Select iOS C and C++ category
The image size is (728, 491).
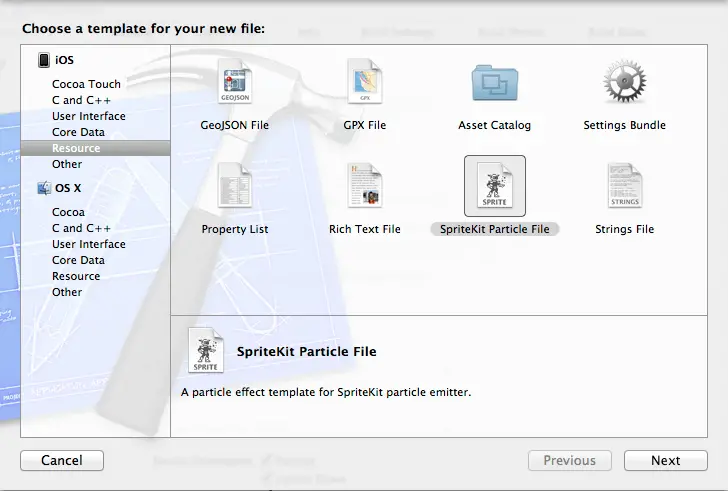81,100
